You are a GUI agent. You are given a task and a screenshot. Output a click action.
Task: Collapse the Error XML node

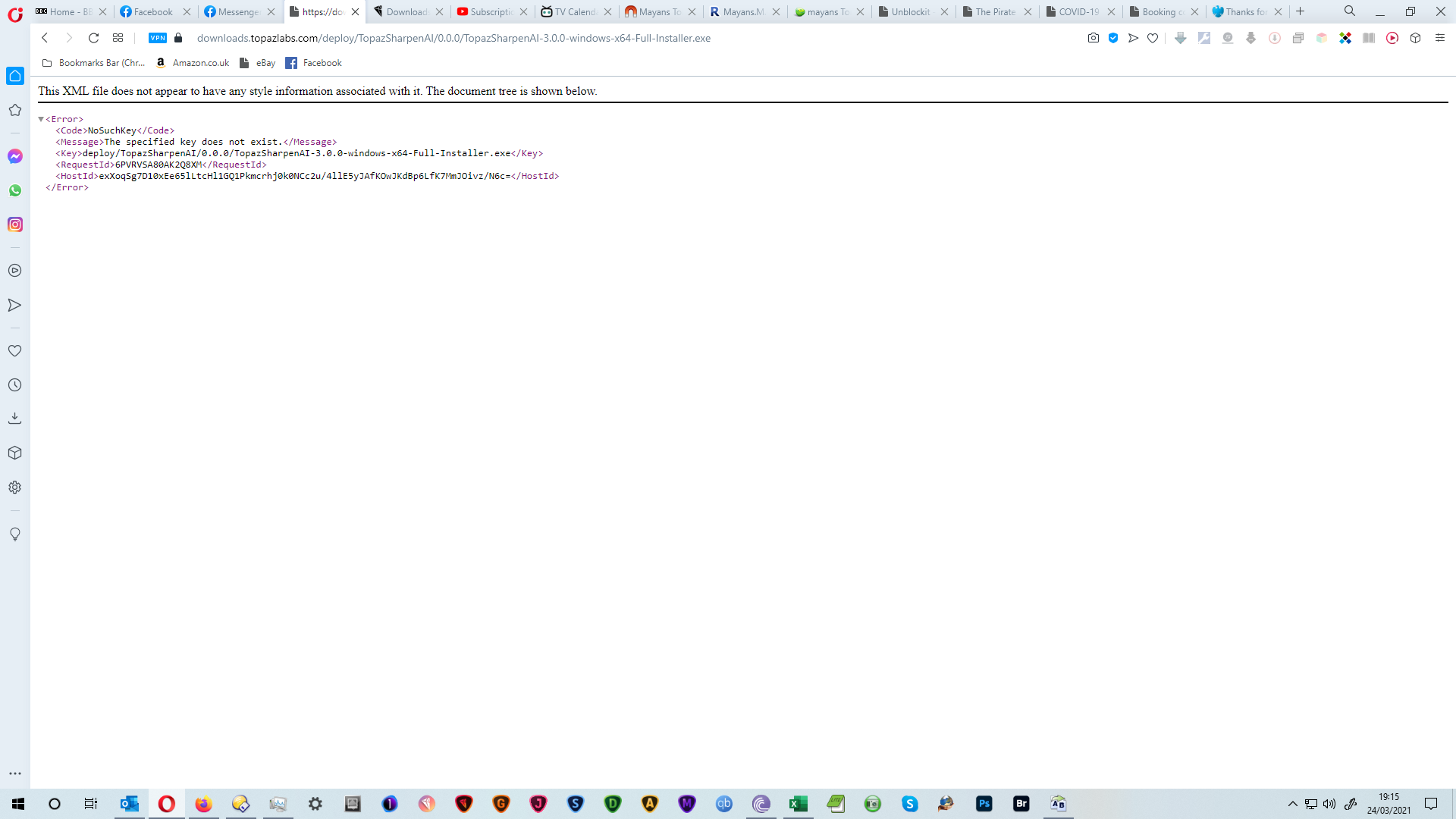tap(41, 119)
